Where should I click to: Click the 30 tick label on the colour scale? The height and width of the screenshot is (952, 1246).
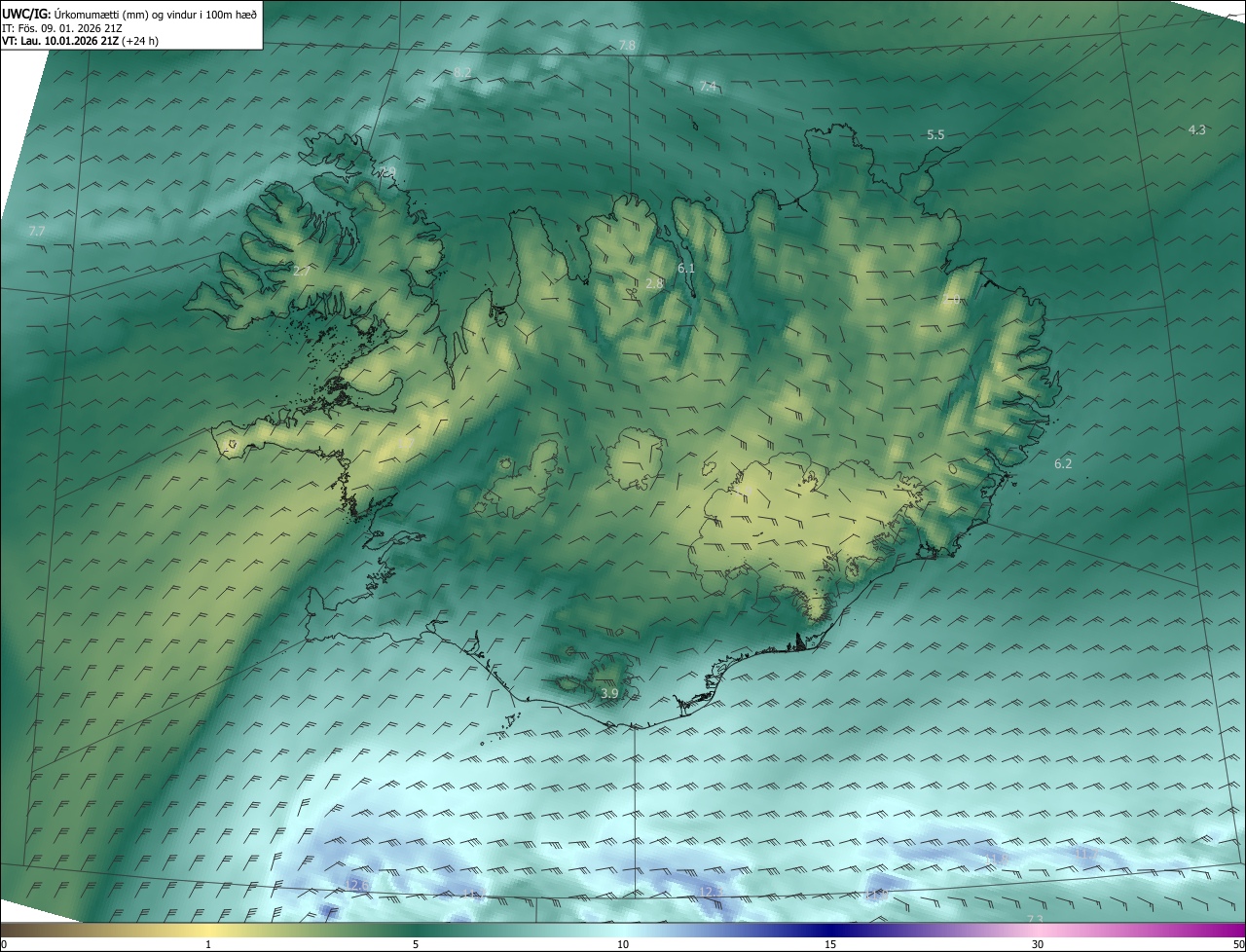[1038, 944]
